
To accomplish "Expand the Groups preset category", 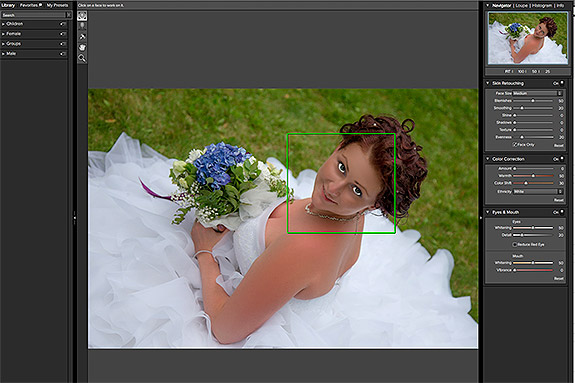I will click(x=3, y=44).
